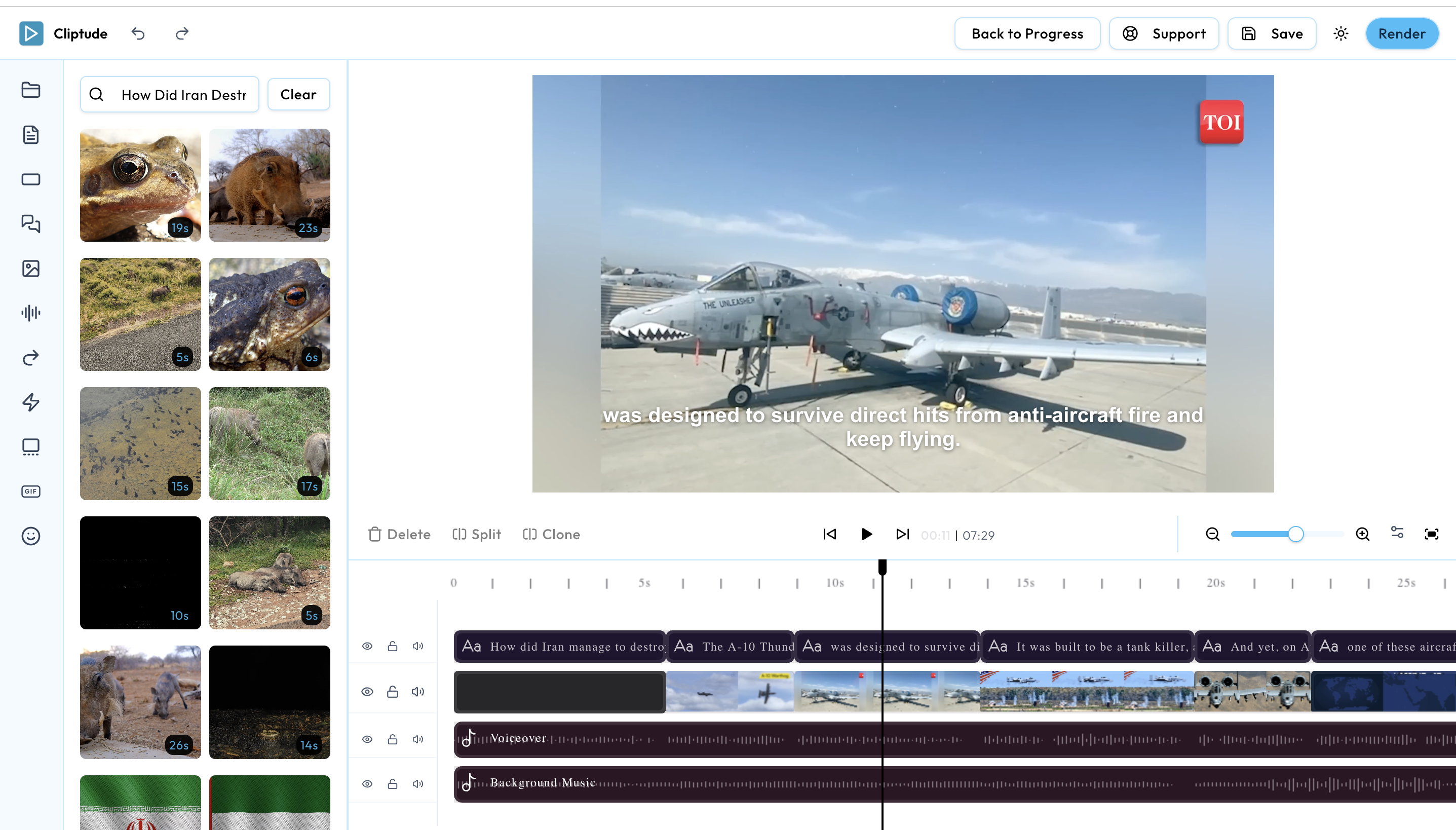
Task: Click the Render button
Action: pos(1401,33)
